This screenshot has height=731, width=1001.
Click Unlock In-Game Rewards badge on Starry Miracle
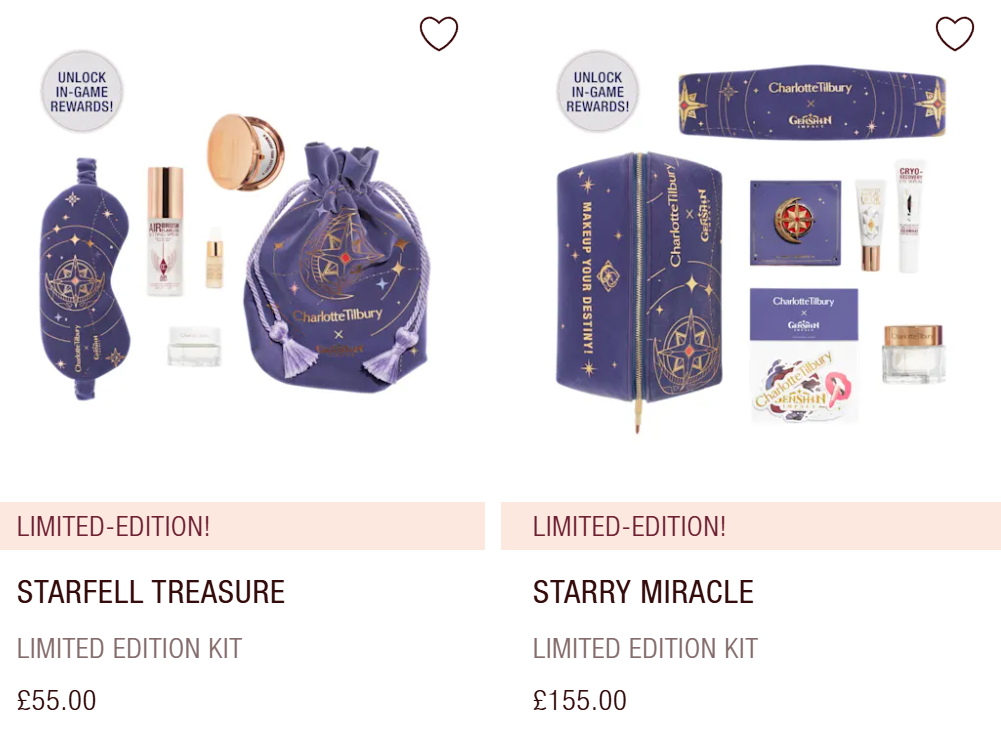point(598,92)
